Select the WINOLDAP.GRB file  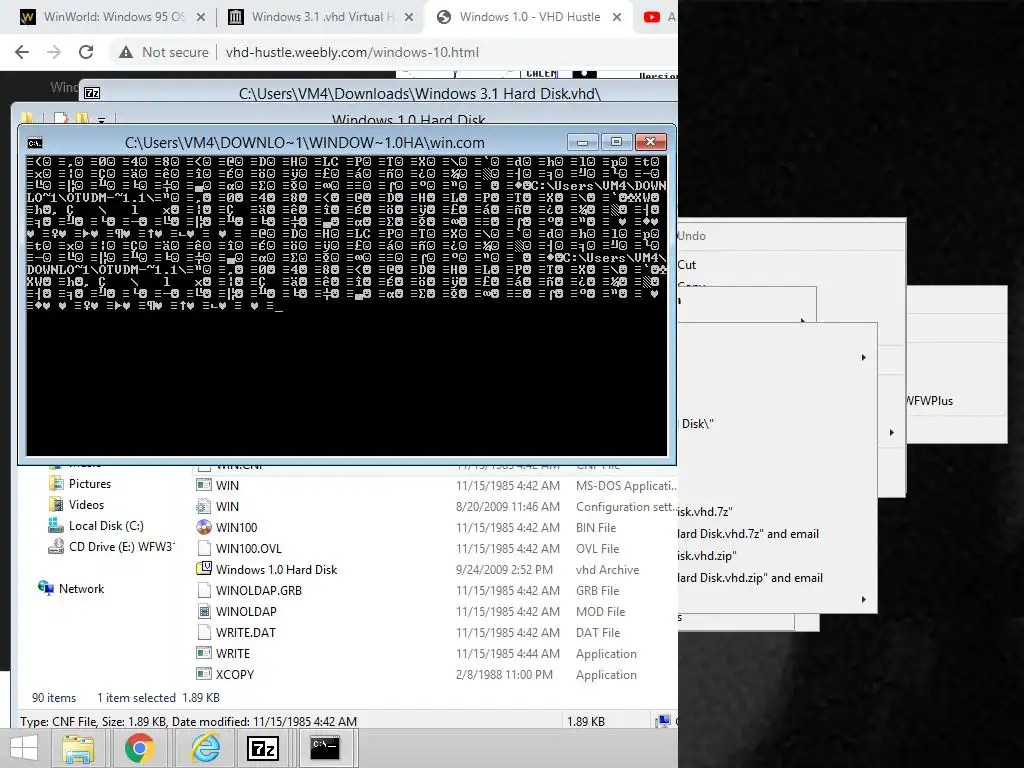pyautogui.click(x=259, y=590)
